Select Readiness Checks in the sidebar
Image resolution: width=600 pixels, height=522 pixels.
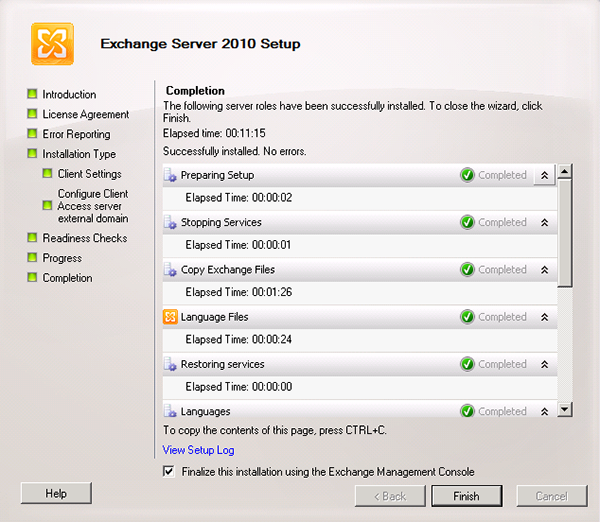point(84,238)
